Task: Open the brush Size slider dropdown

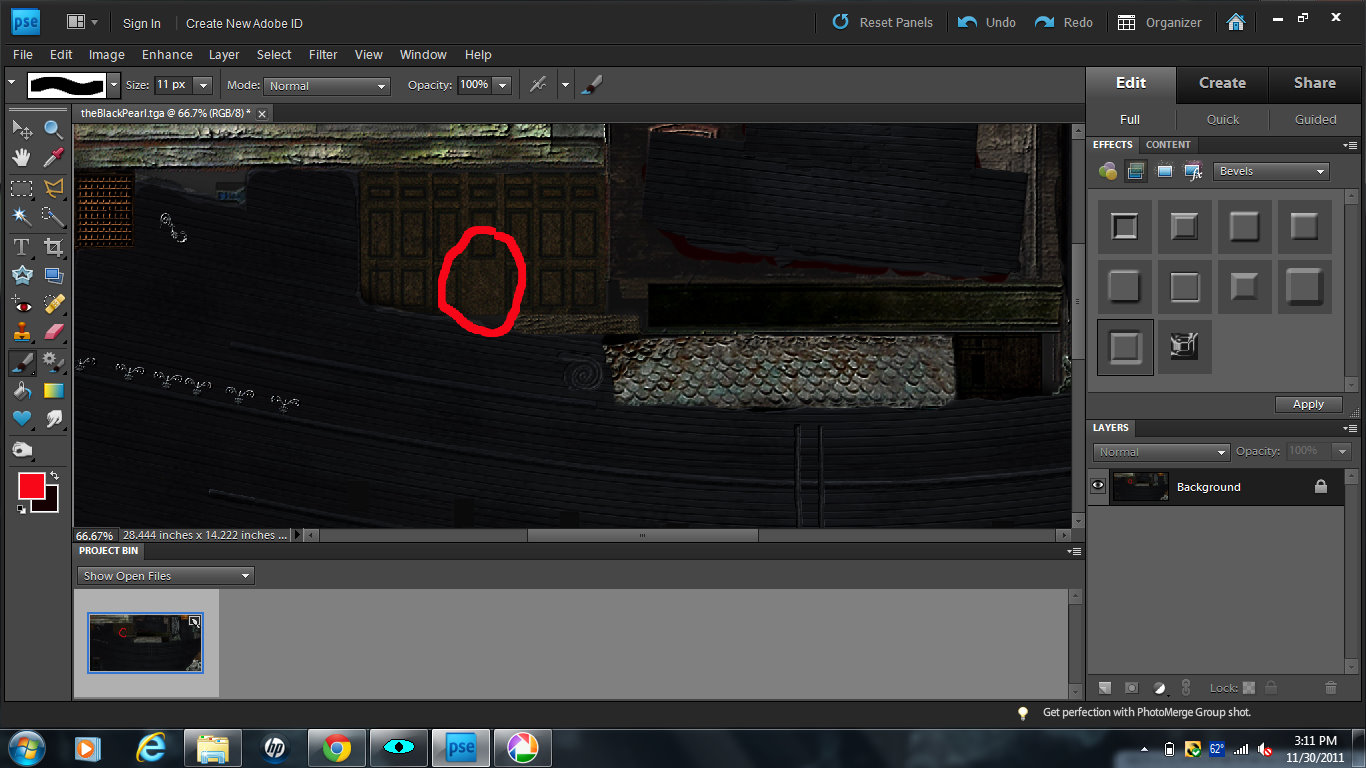Action: pos(202,85)
